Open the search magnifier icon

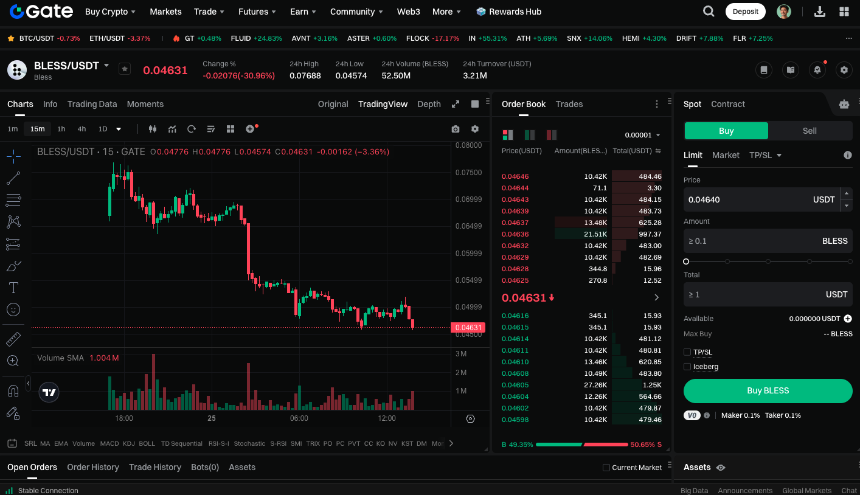tap(709, 12)
